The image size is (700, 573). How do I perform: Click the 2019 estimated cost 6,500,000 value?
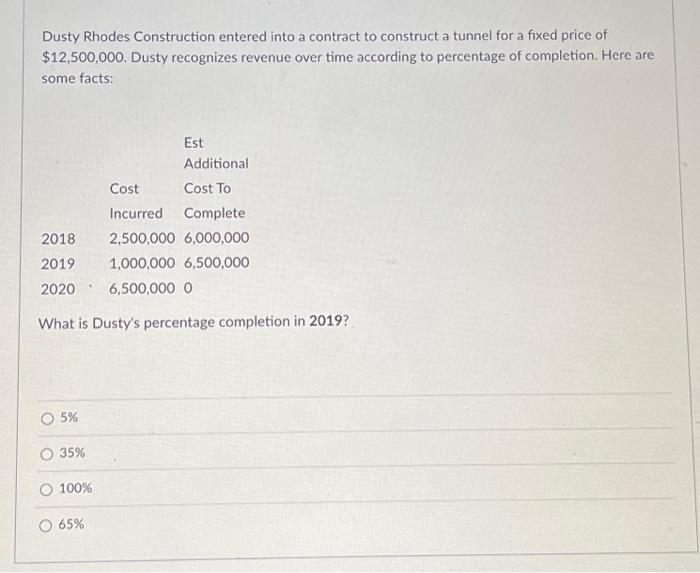[217, 263]
